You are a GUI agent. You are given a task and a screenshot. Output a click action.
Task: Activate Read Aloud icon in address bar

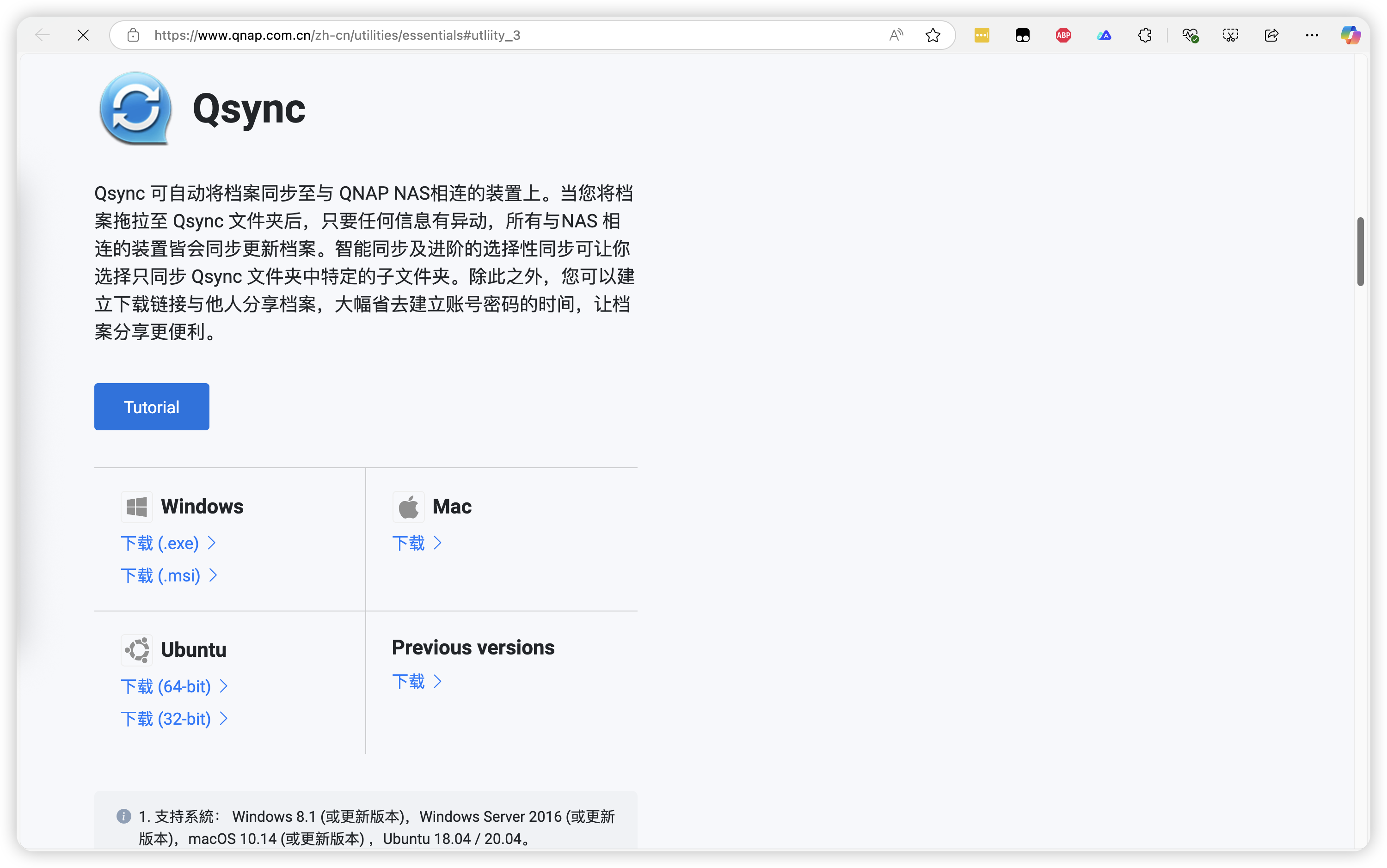[896, 35]
